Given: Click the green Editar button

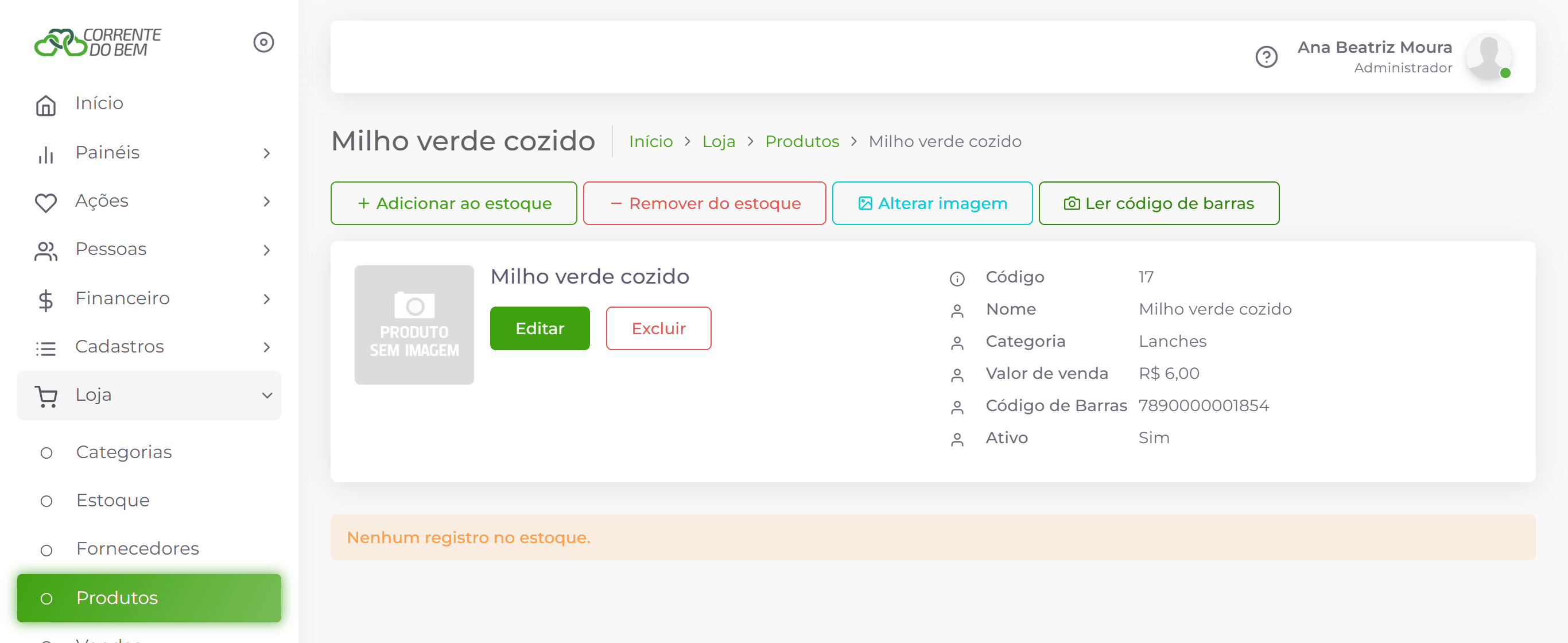Looking at the screenshot, I should pyautogui.click(x=540, y=328).
